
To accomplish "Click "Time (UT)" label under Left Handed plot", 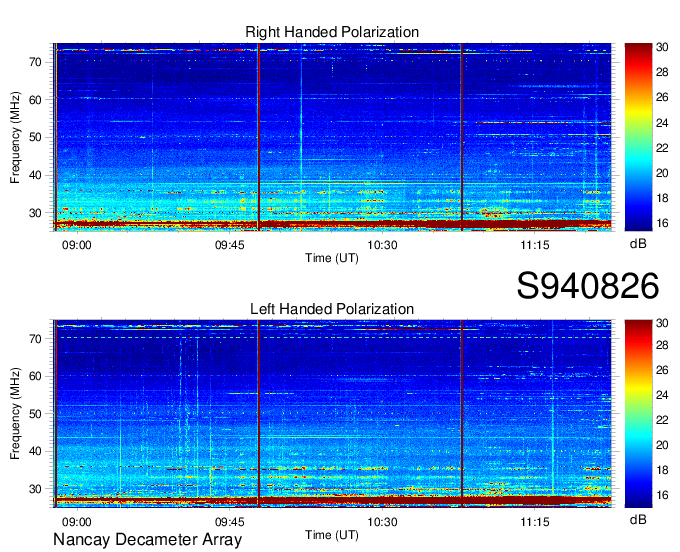I will (332, 535).
